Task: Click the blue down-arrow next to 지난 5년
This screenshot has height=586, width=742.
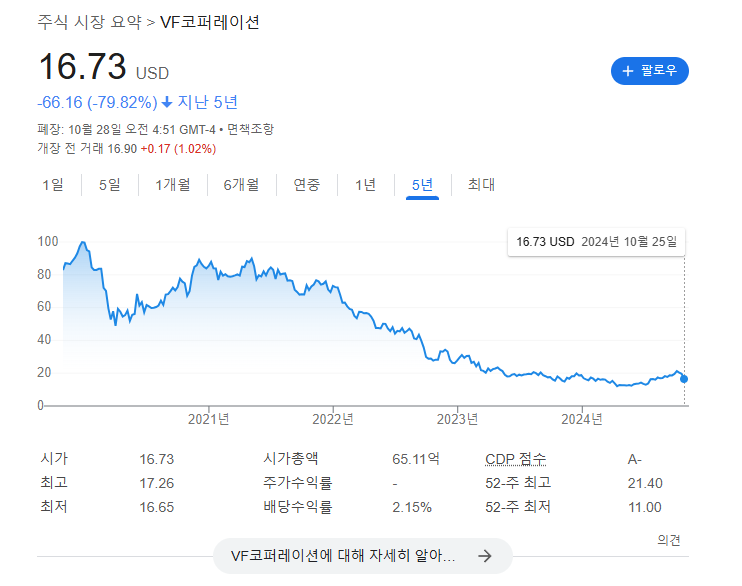Action: (x=167, y=102)
